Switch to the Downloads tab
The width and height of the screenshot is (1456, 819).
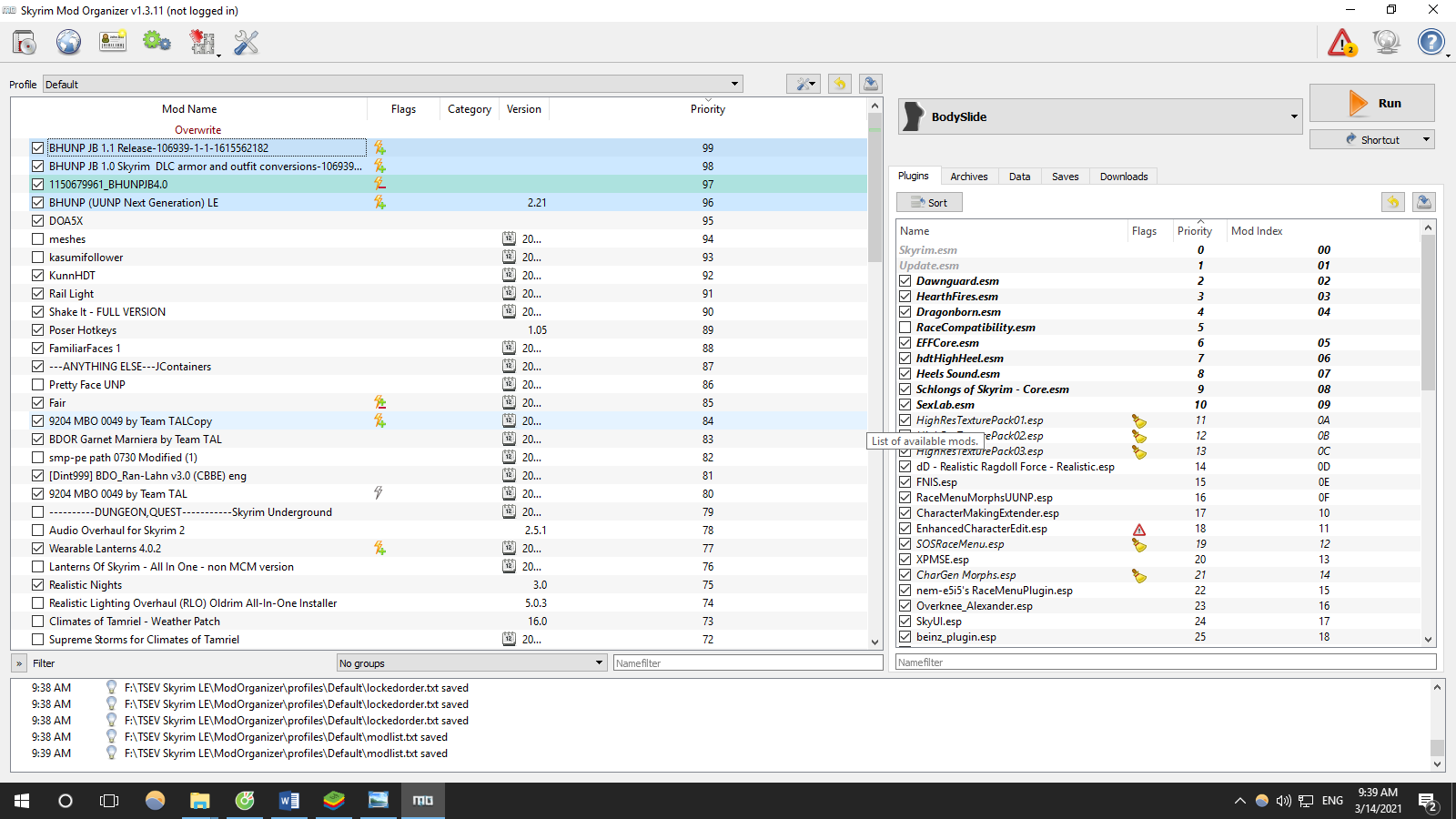tap(1124, 177)
